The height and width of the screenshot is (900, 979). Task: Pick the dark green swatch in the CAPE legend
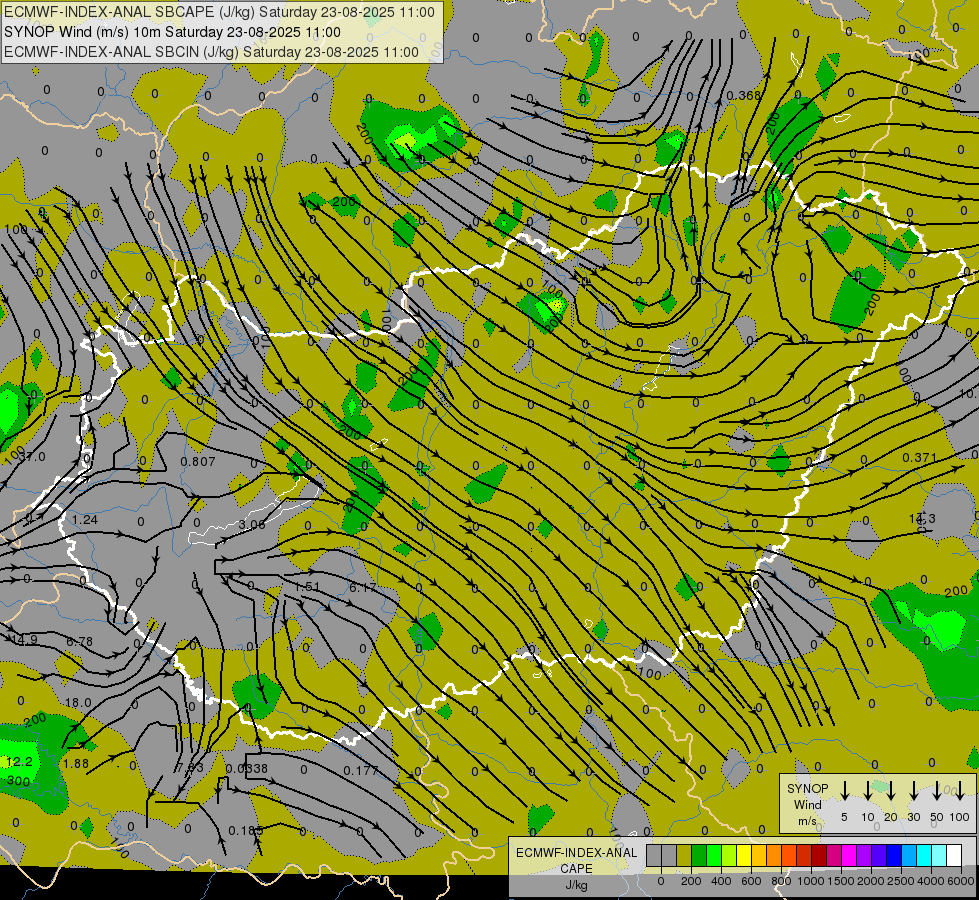[699, 855]
